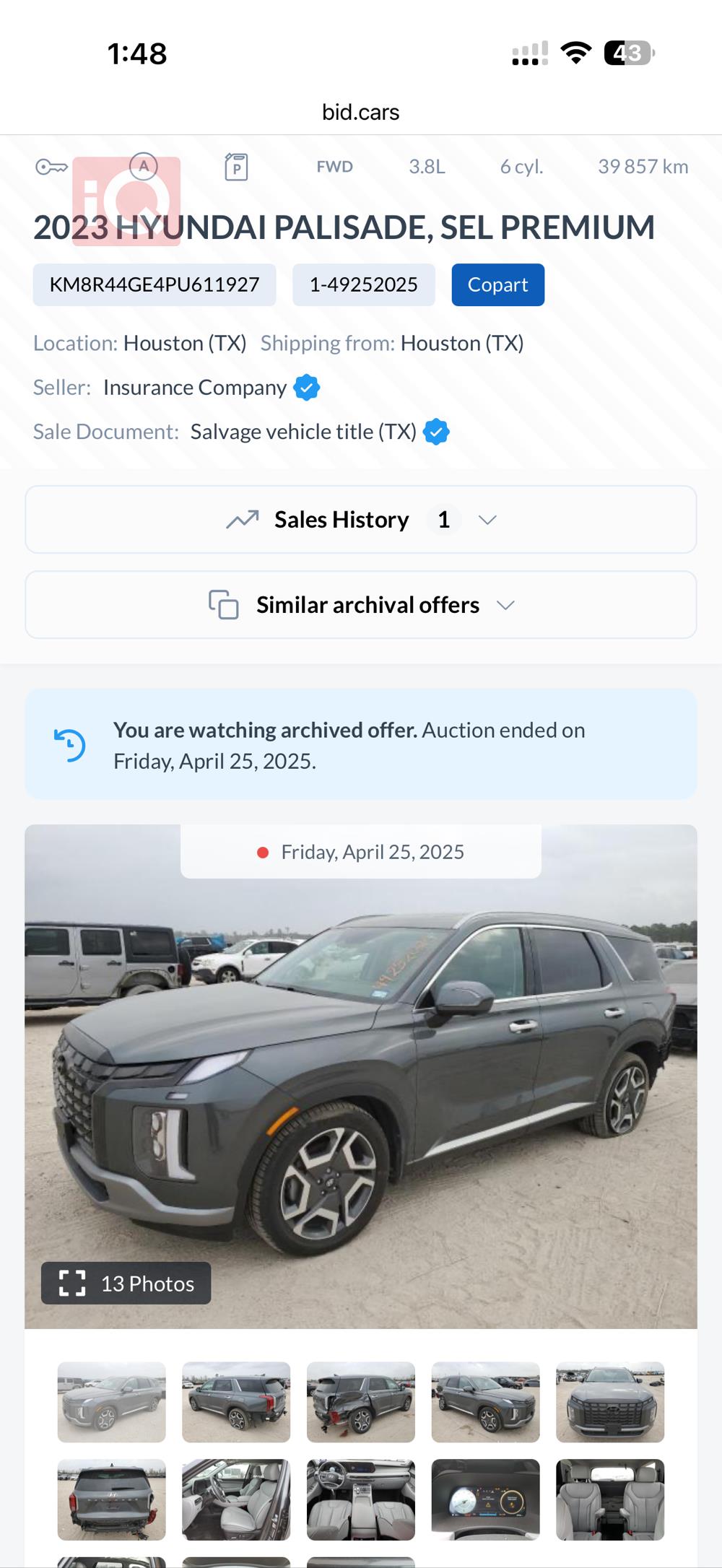Open the Copart auction link
Screen dimensions: 722x1568
tap(497, 285)
